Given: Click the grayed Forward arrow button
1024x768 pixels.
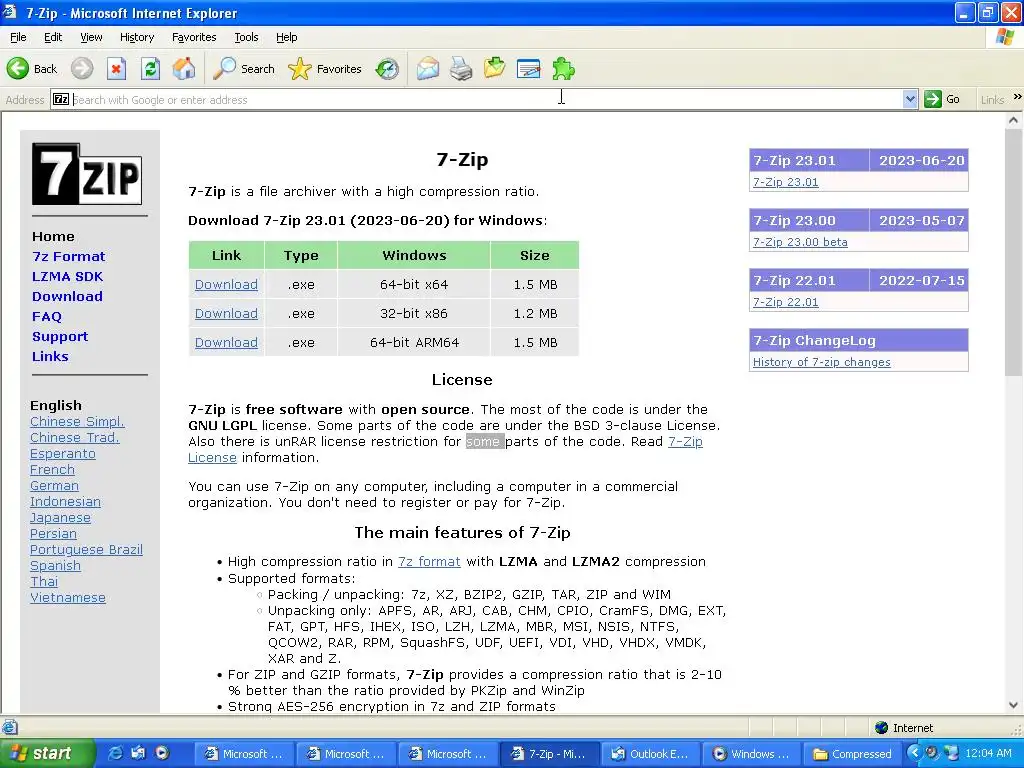Looking at the screenshot, I should coord(82,69).
